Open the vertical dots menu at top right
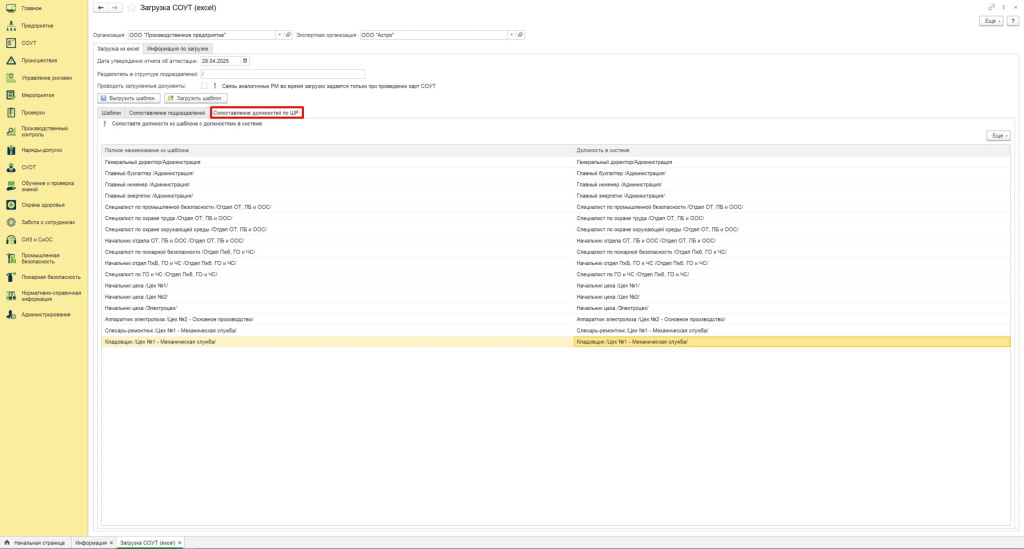 point(1004,7)
